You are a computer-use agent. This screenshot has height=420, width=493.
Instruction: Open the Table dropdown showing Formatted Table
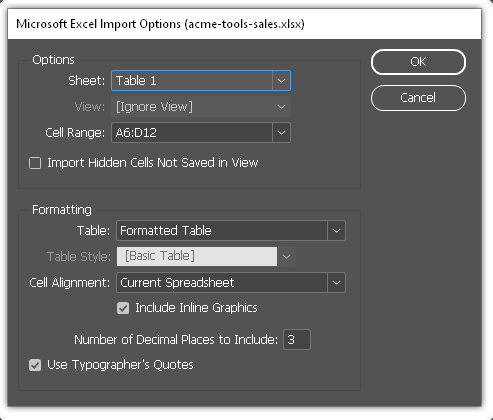[231, 231]
